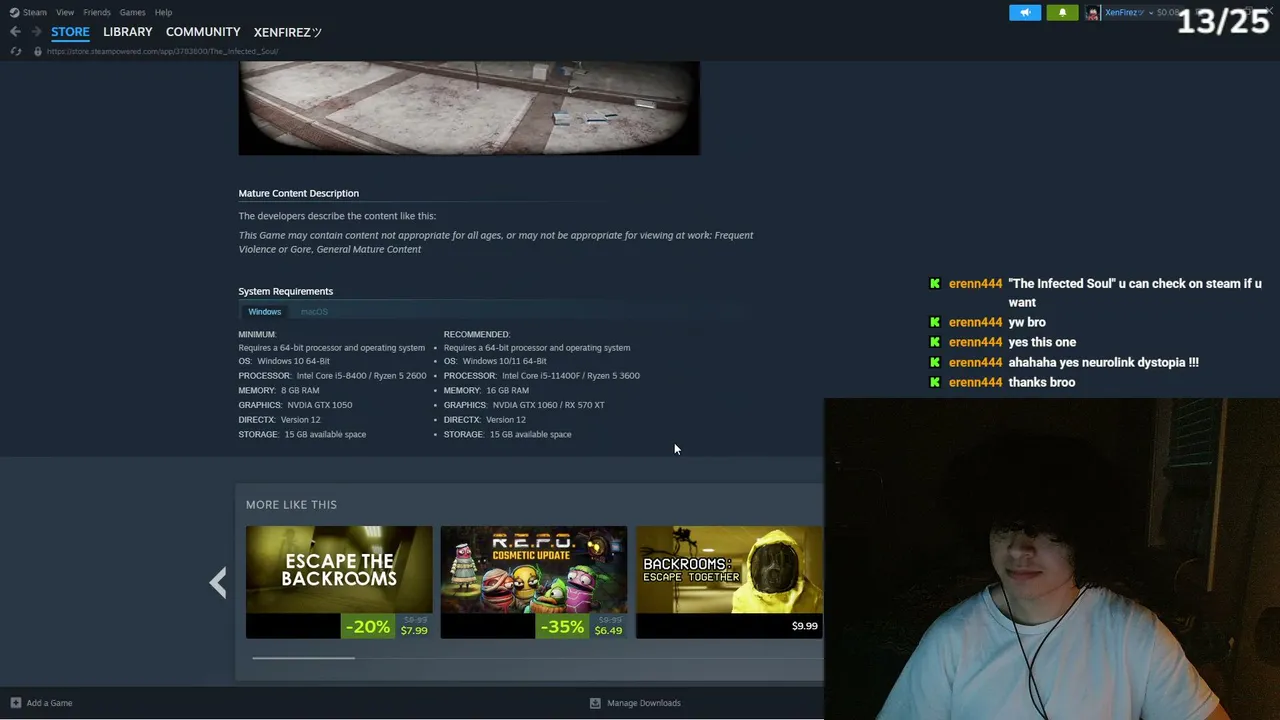The image size is (1280, 720).
Task: Click recommended memory '16 GB RAM'
Action: [508, 391]
